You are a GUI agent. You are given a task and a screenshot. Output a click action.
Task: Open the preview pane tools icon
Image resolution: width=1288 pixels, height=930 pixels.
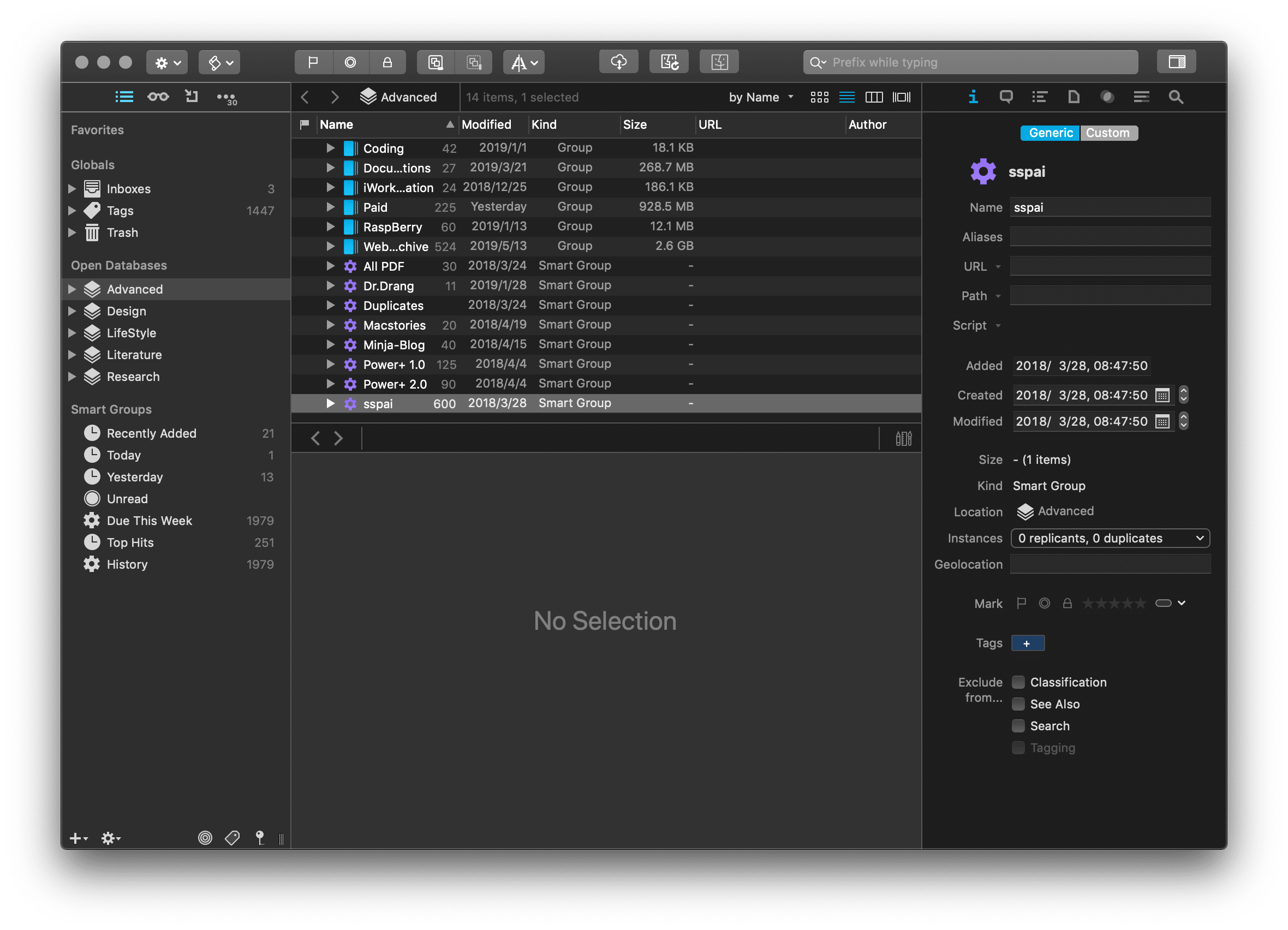click(x=904, y=438)
